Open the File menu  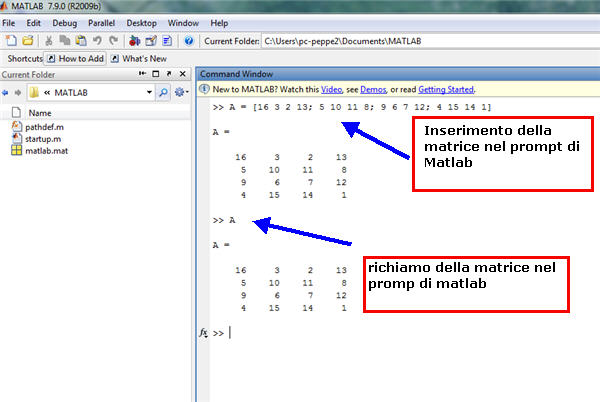[8, 23]
